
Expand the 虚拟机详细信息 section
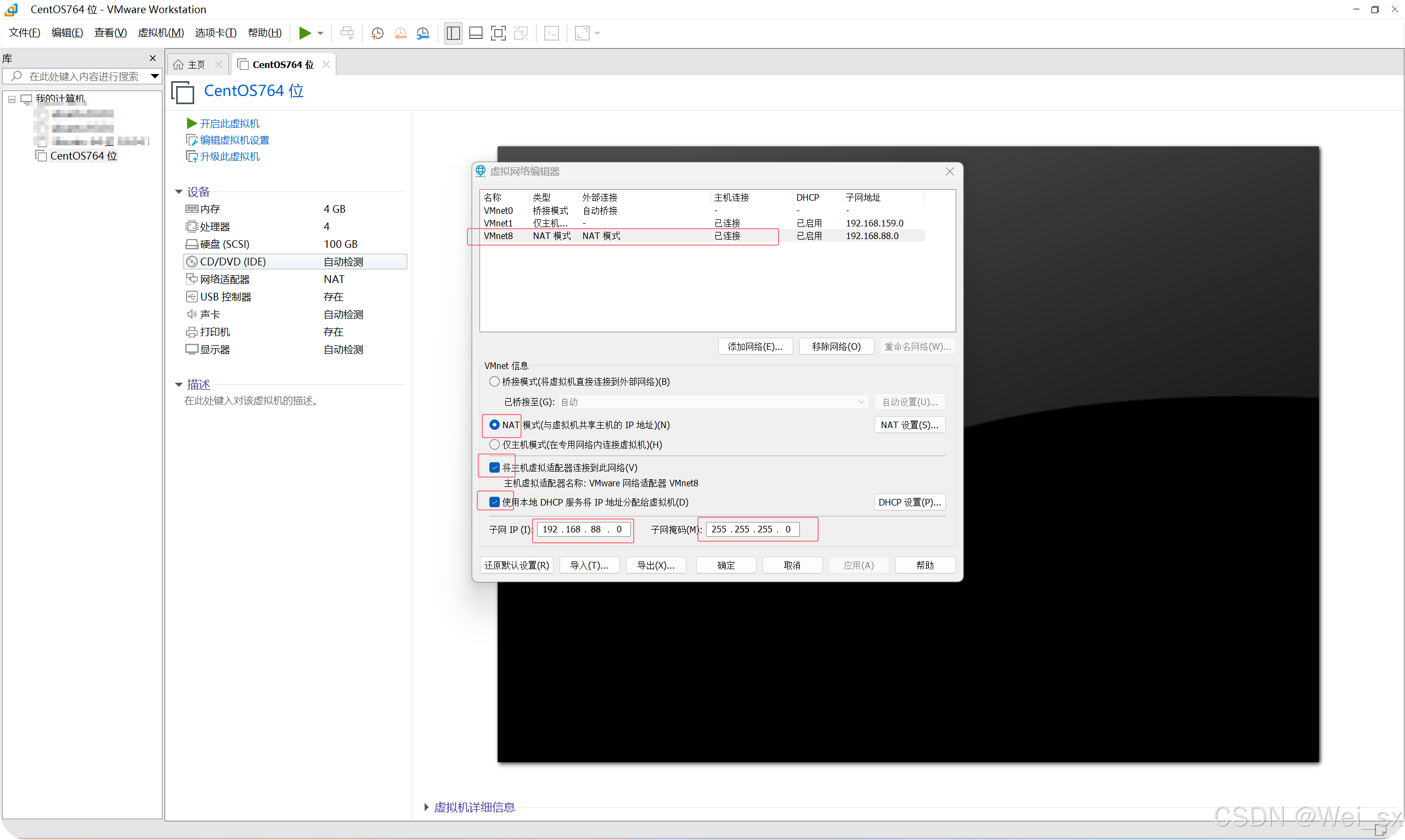[426, 807]
